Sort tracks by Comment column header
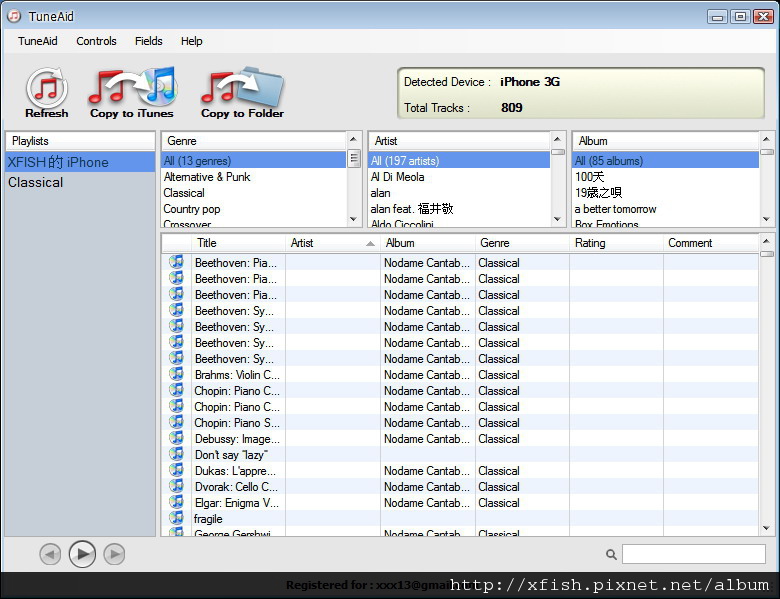The image size is (780, 599). [711, 243]
